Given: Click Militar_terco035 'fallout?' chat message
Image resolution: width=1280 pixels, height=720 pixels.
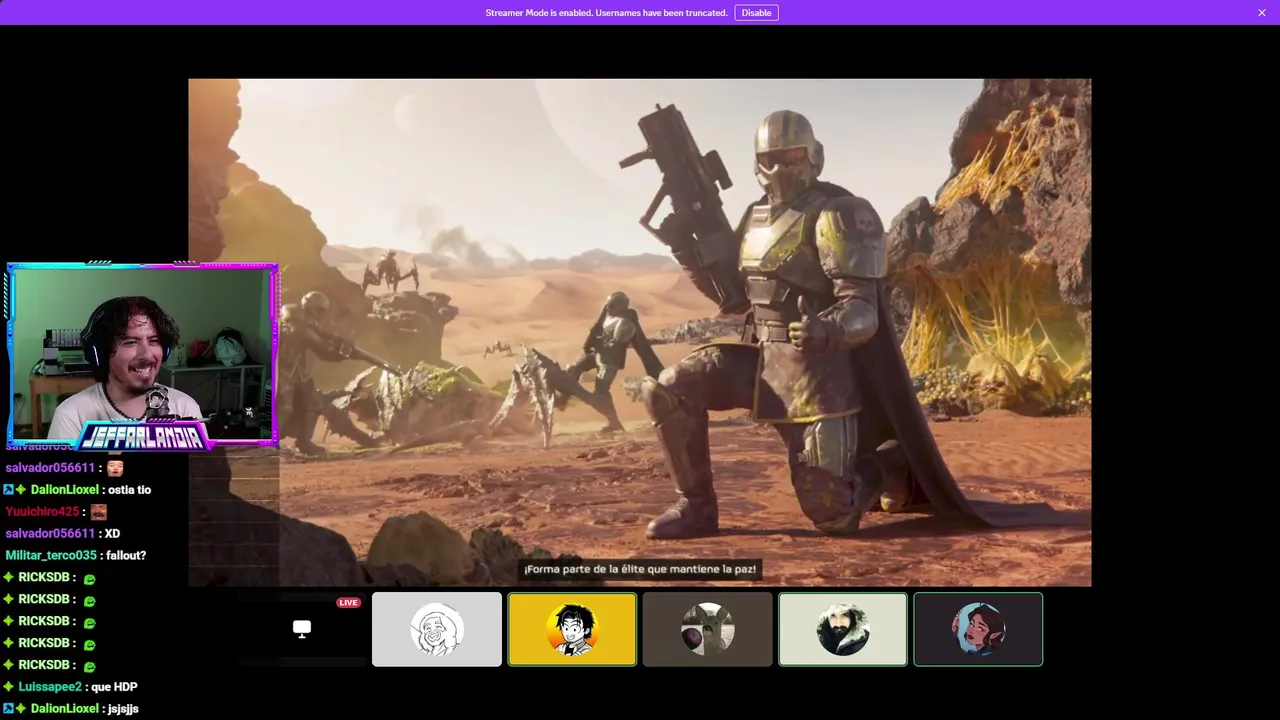Looking at the screenshot, I should [76, 556].
